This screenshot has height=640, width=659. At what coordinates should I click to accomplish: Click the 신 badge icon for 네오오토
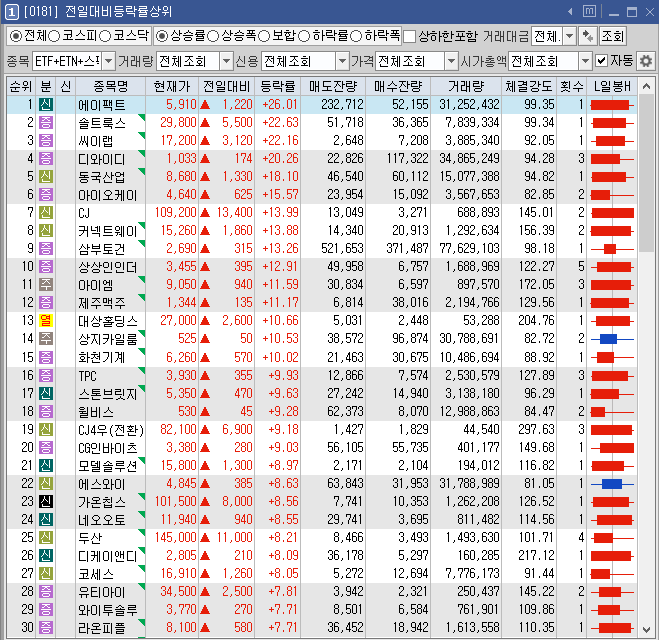coord(46,519)
